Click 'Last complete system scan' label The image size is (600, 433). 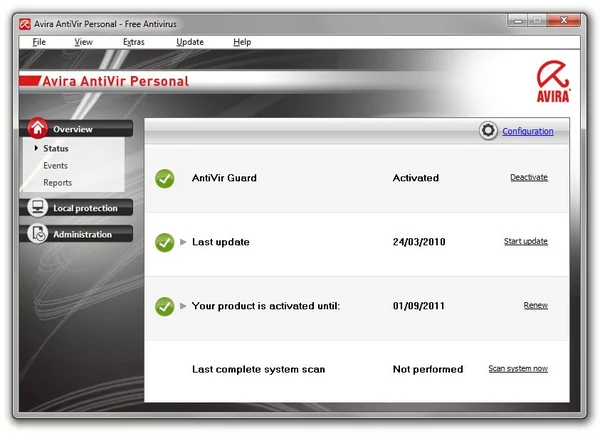[x=259, y=369]
